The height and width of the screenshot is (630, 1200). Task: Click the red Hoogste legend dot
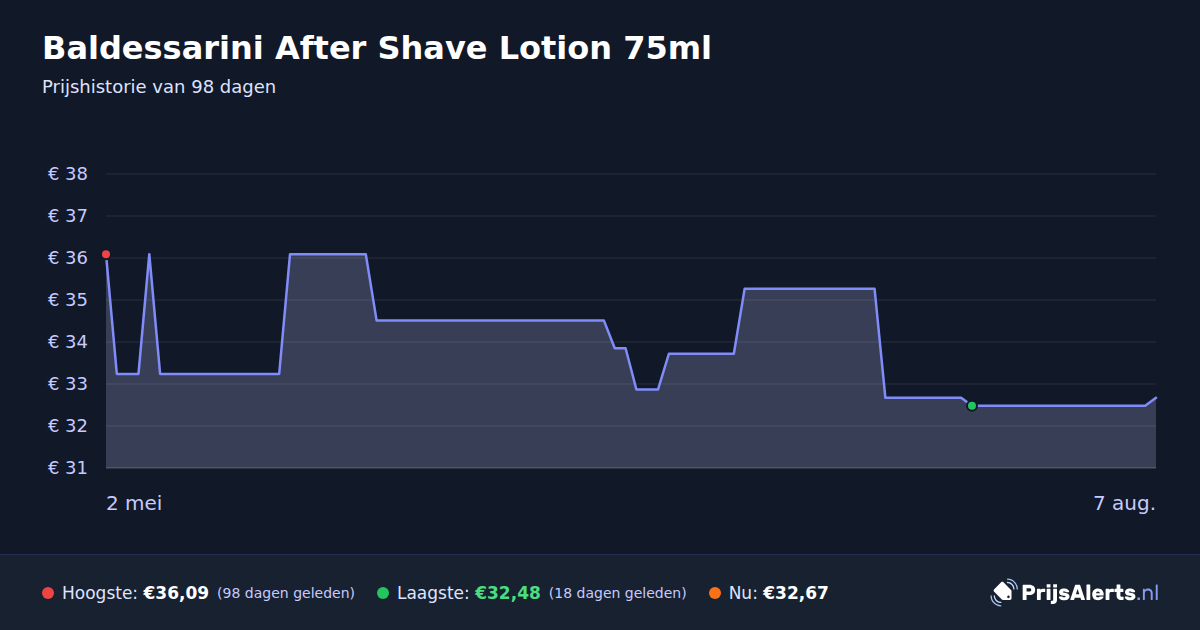point(48,593)
